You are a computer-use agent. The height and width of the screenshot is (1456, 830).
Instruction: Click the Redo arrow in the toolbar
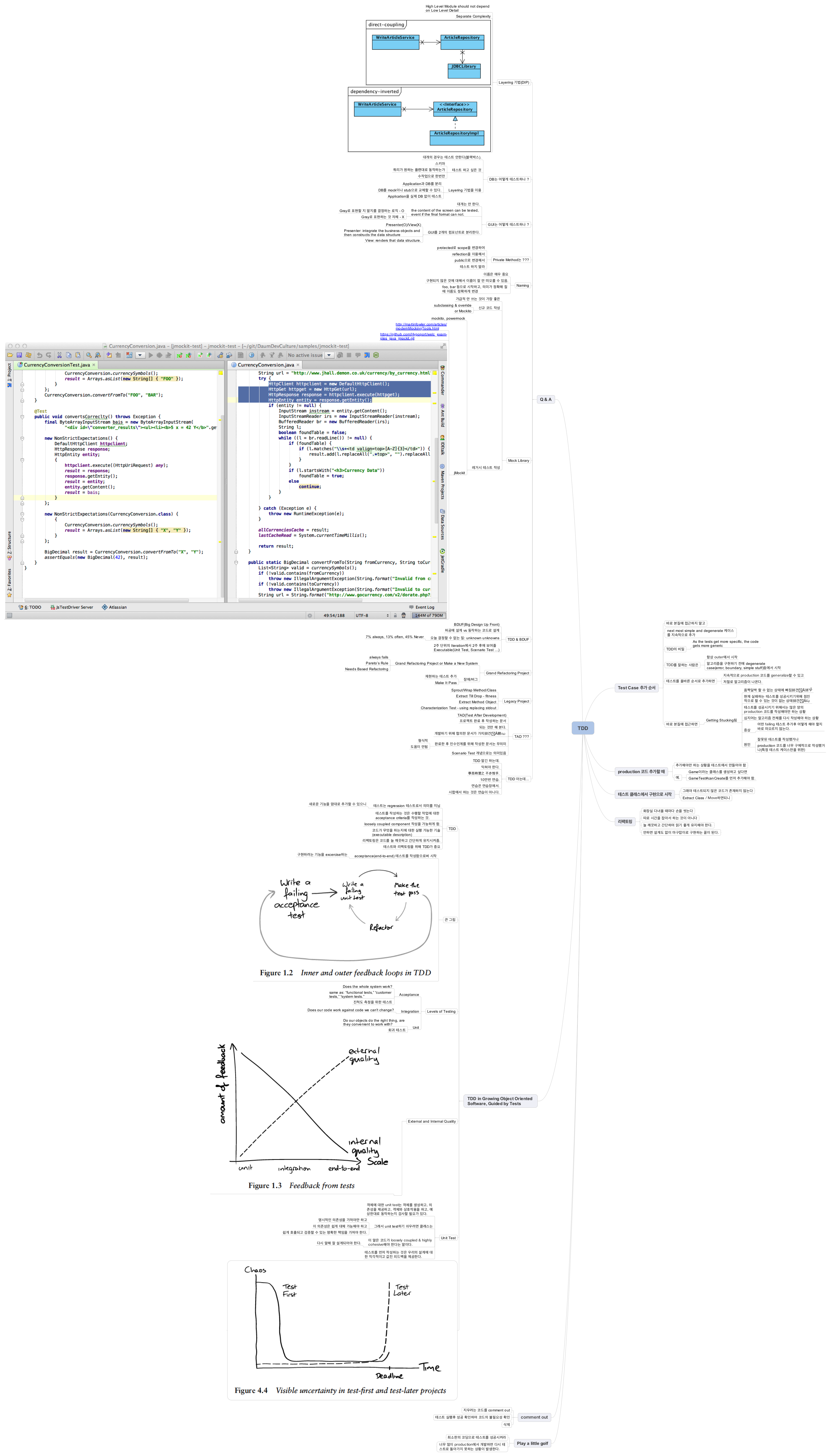[49, 355]
